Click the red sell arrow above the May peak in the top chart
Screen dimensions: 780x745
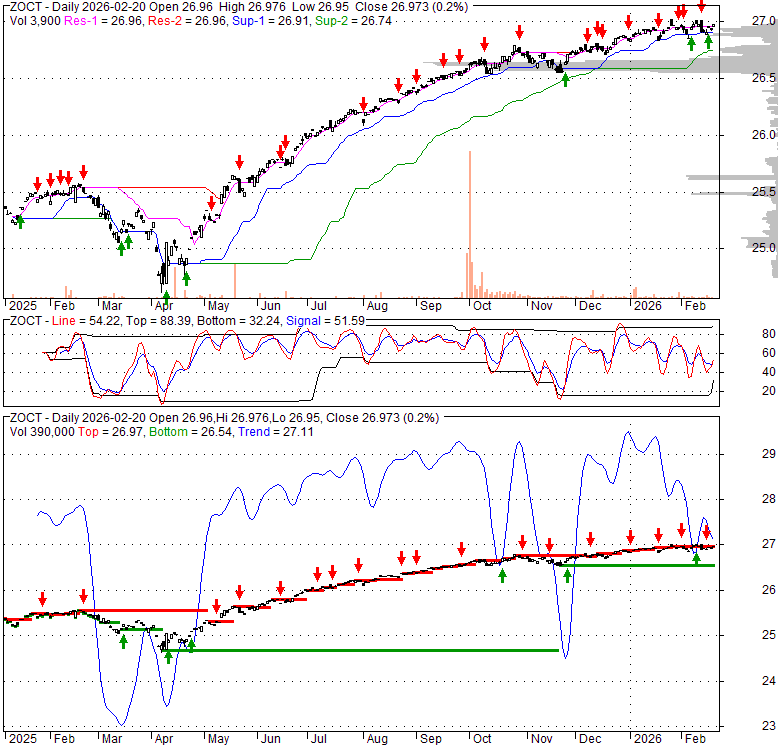pyautogui.click(x=240, y=162)
